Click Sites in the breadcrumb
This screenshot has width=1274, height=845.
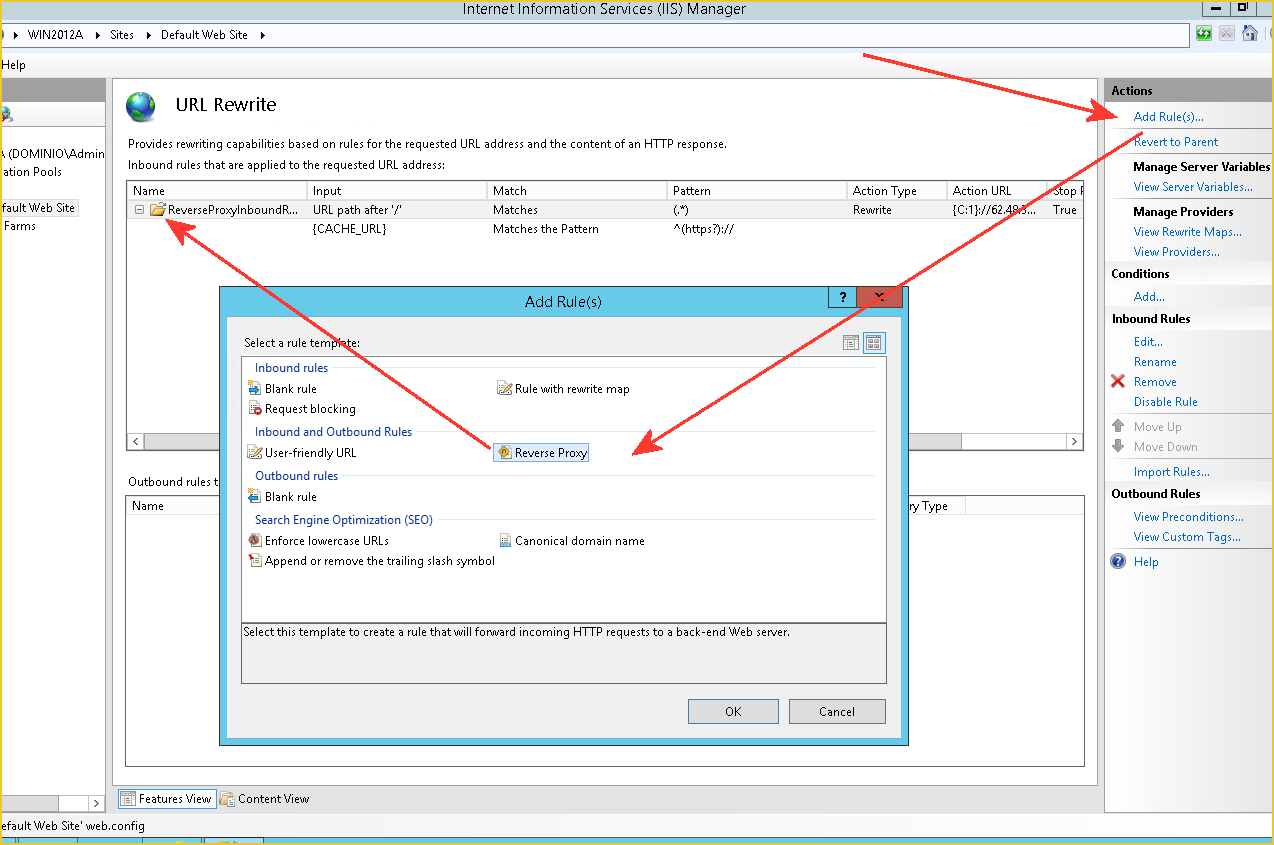[x=122, y=35]
